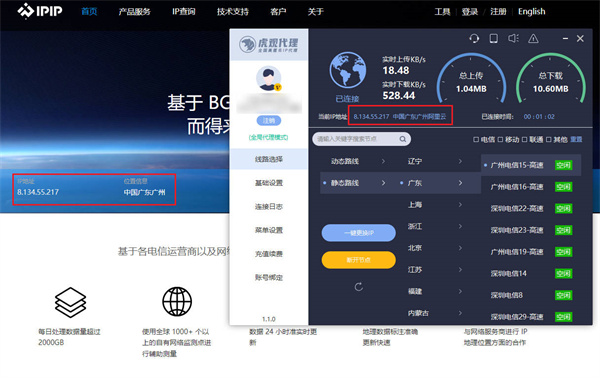Click the headset customer support icon

474,38
